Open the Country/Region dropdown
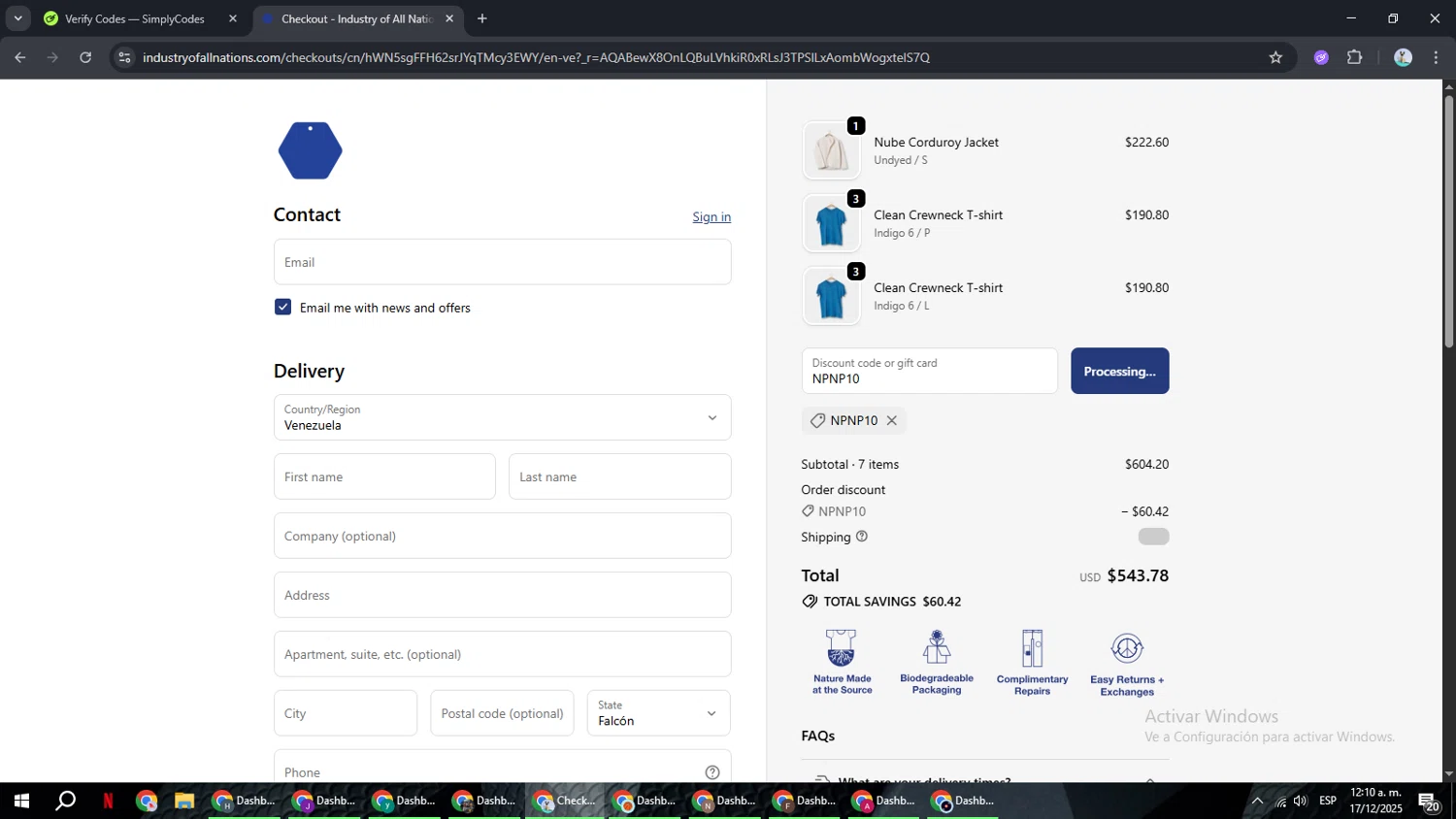The width and height of the screenshot is (1456, 819). coord(502,417)
